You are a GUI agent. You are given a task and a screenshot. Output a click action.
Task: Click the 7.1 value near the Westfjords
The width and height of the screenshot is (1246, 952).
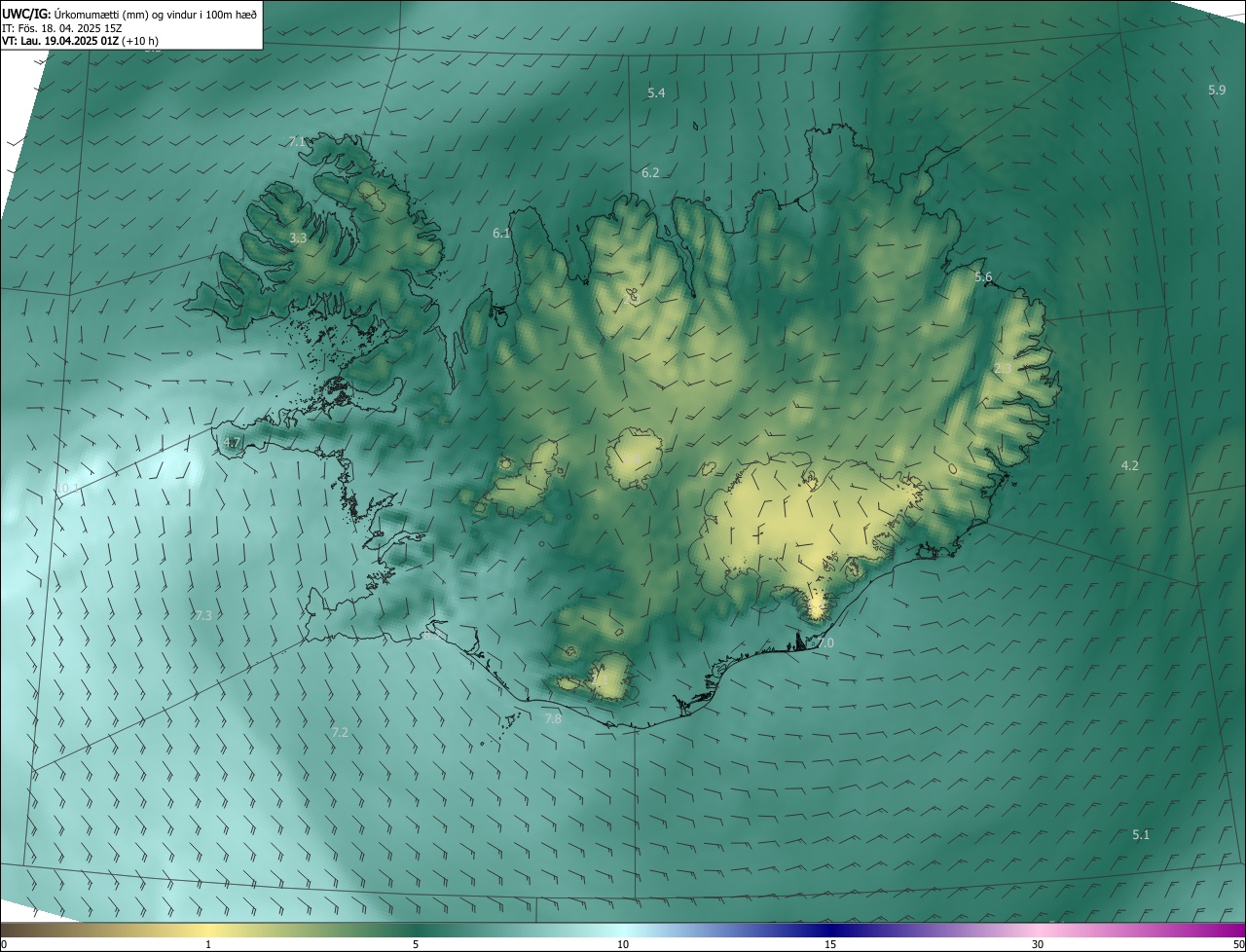(x=297, y=142)
